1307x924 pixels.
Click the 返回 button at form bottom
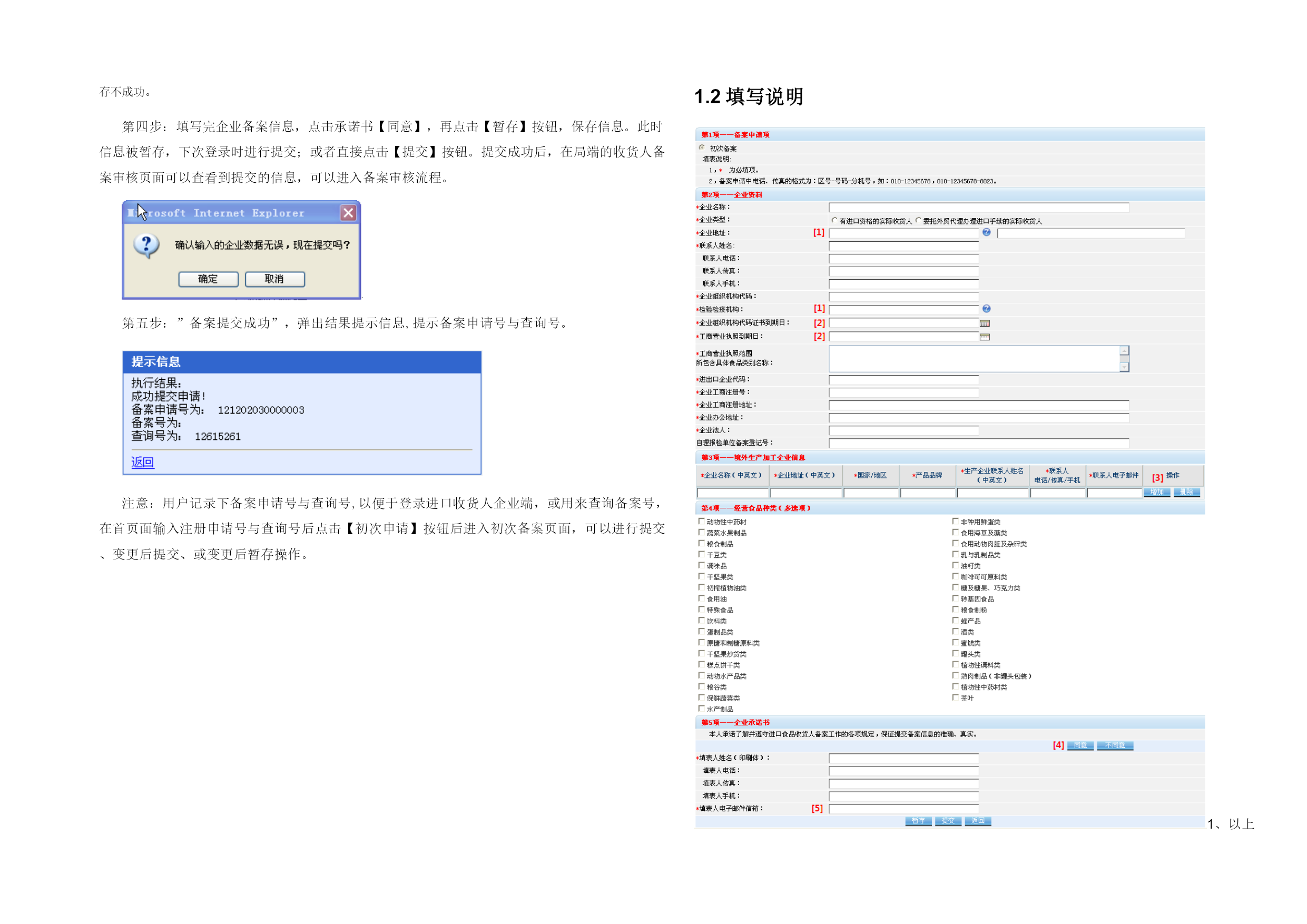[977, 821]
